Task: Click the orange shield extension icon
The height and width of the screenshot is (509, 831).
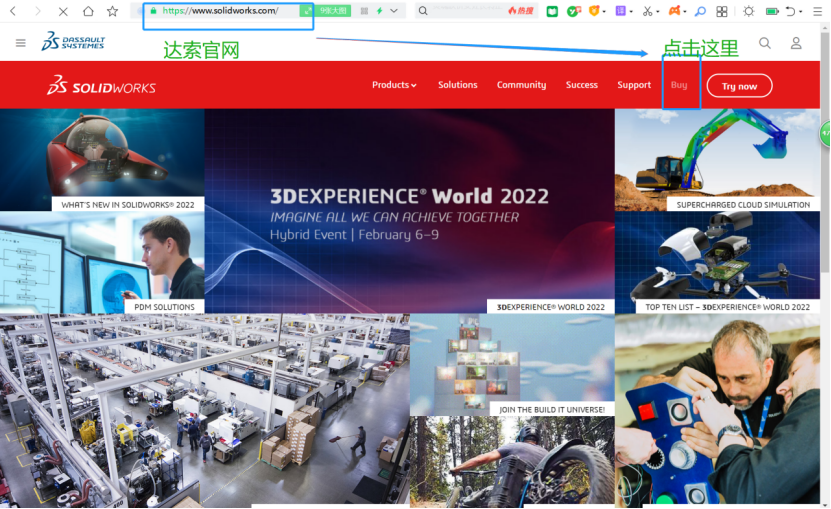Action: (x=594, y=11)
